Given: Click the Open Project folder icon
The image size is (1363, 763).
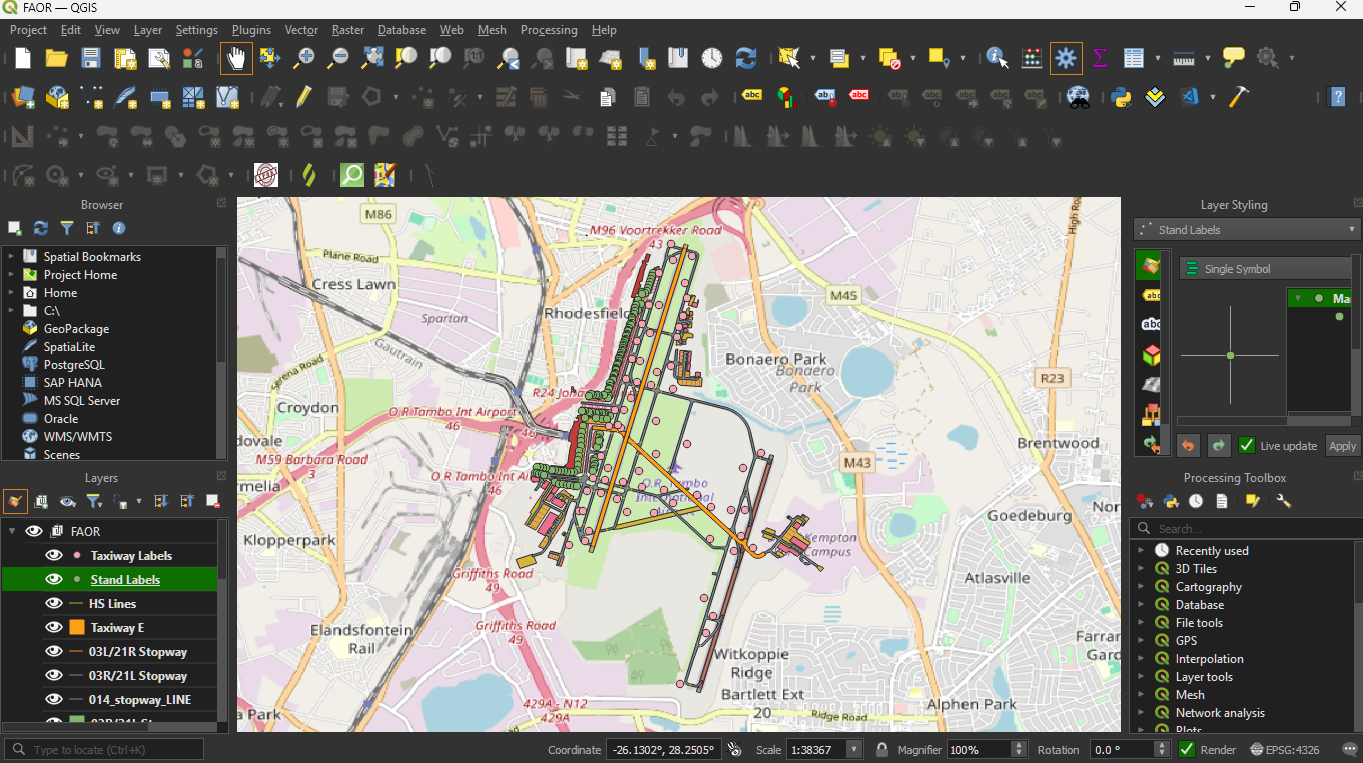Looking at the screenshot, I should click(57, 58).
